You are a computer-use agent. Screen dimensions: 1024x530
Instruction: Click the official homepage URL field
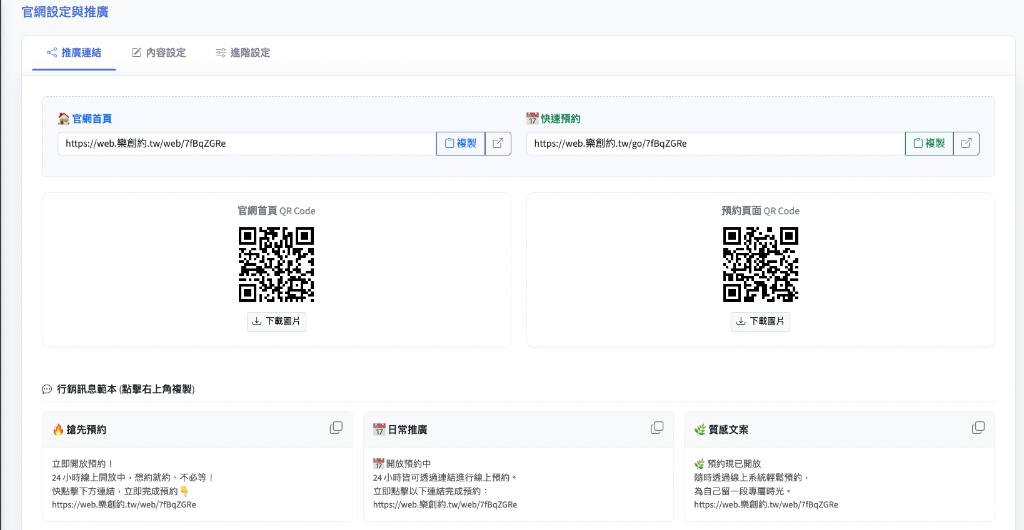(246, 143)
